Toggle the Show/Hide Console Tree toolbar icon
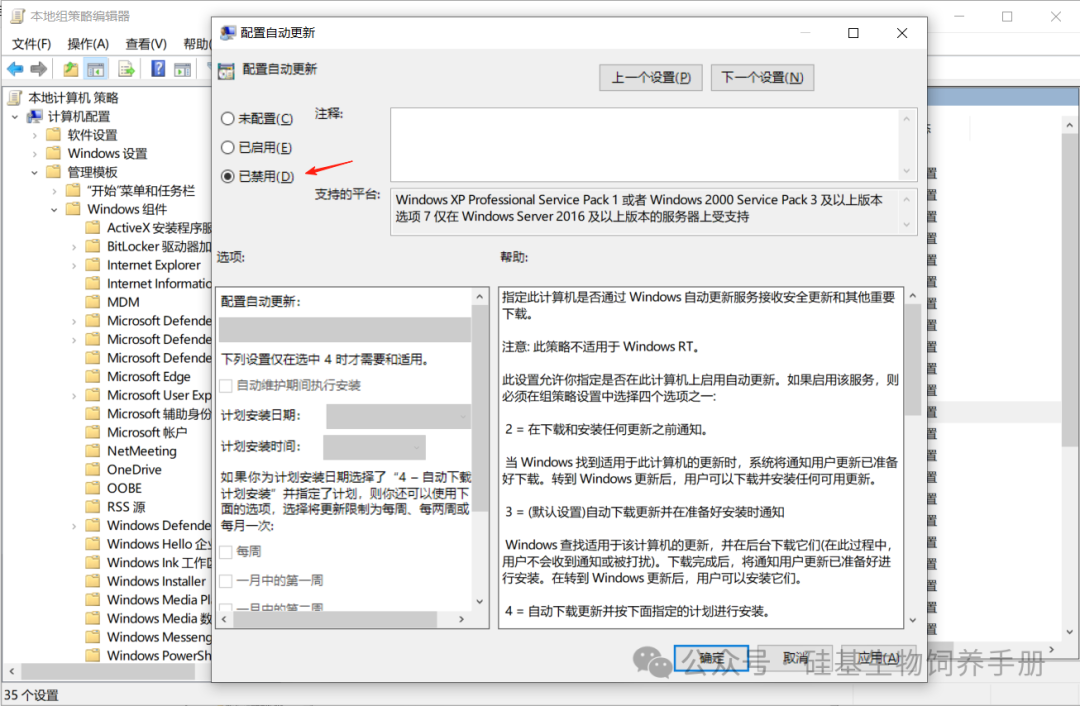 pyautogui.click(x=96, y=69)
